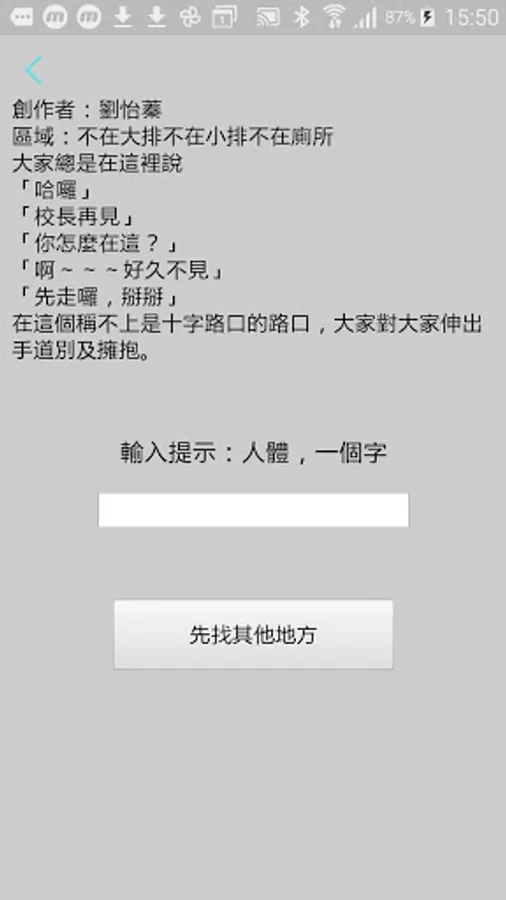Image resolution: width=506 pixels, height=900 pixels.
Task: Tap the stacked window icon showing 1
Action: point(224,17)
